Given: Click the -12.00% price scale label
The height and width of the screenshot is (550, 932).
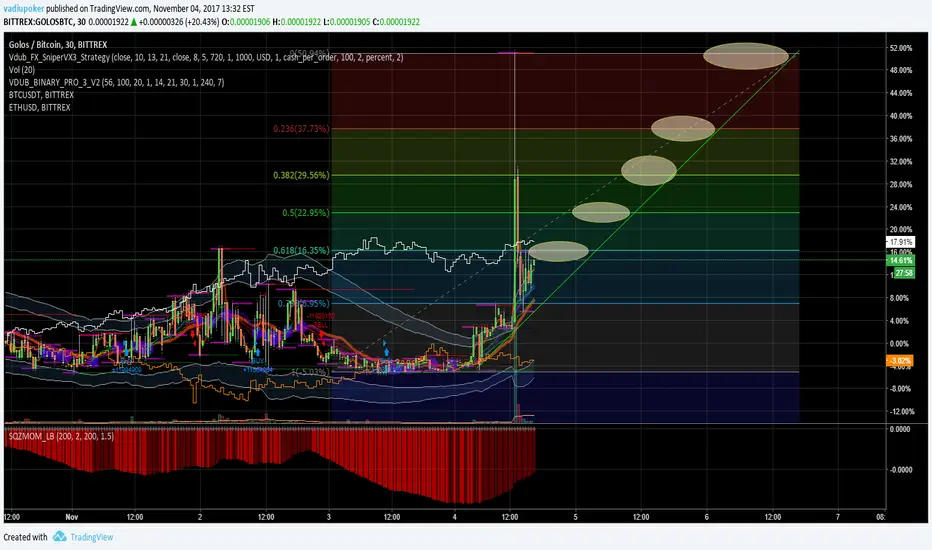Looking at the screenshot, I should (x=902, y=411).
